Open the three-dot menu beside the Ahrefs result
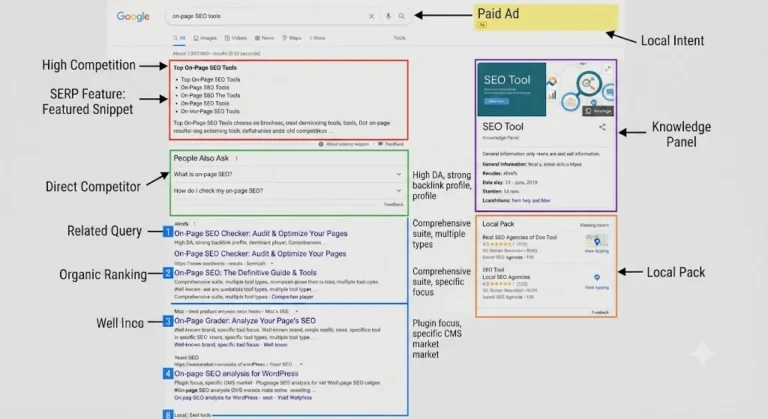 pos(194,224)
